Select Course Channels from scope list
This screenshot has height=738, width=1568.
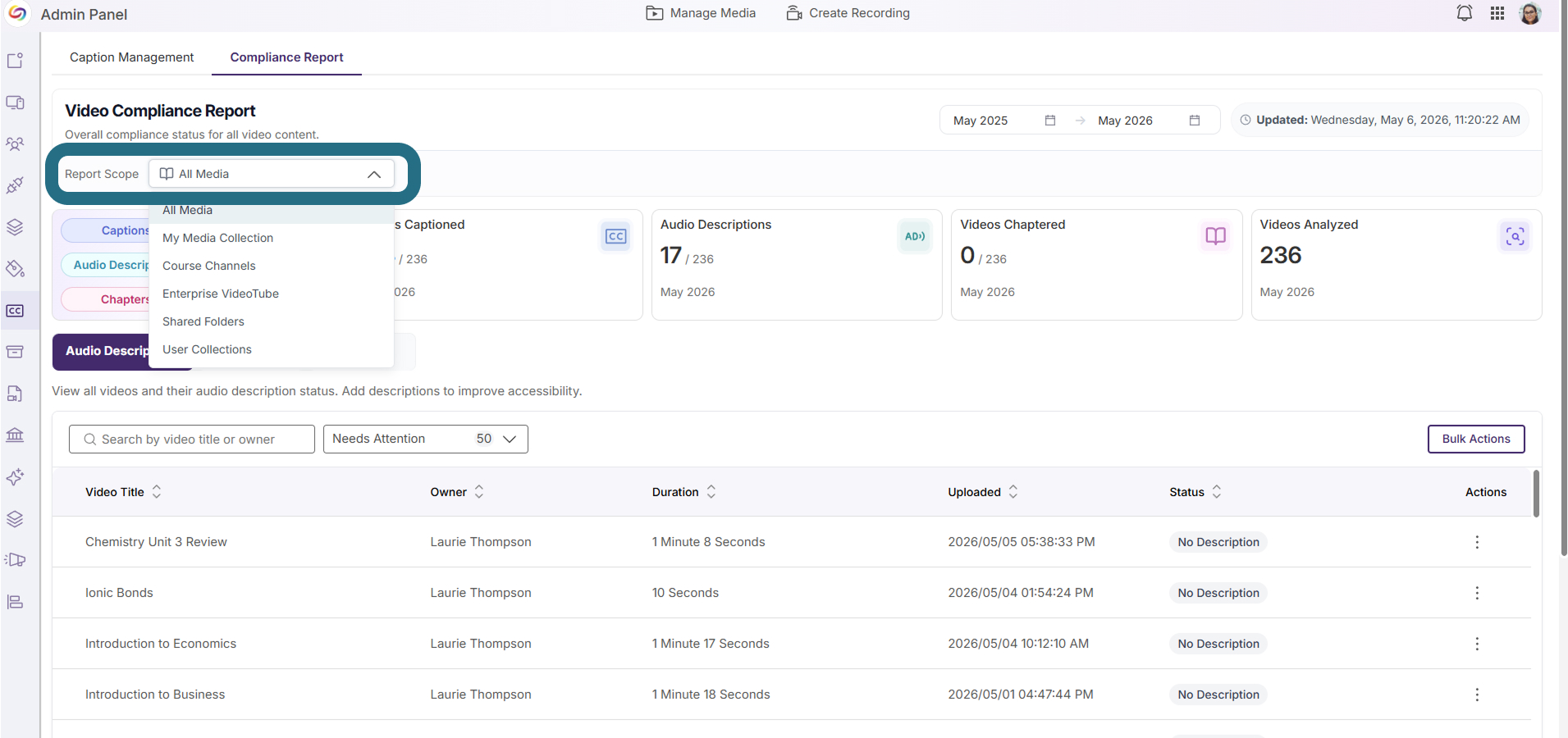(209, 266)
